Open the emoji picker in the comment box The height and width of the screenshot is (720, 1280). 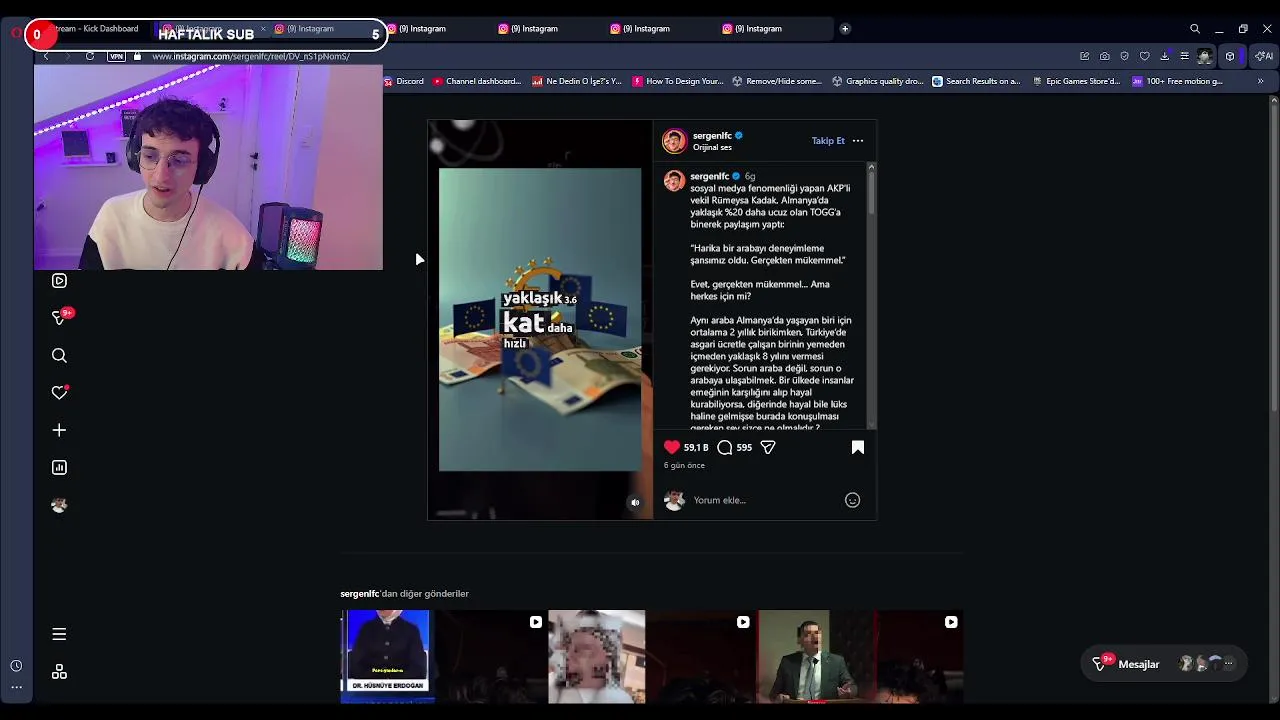852,500
